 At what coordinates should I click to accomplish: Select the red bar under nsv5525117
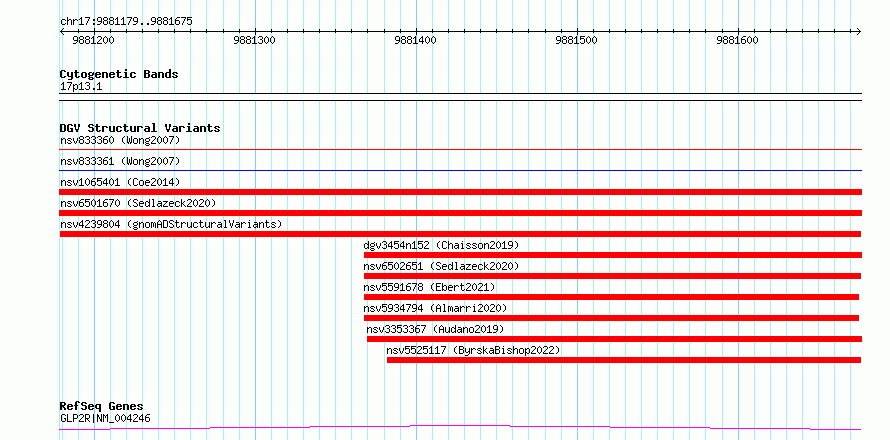[624, 360]
